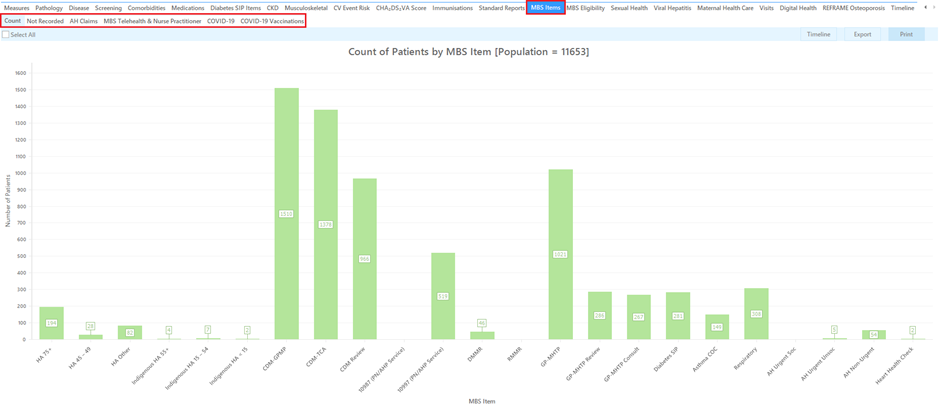Switch to the Pathology tab

(x=49, y=8)
